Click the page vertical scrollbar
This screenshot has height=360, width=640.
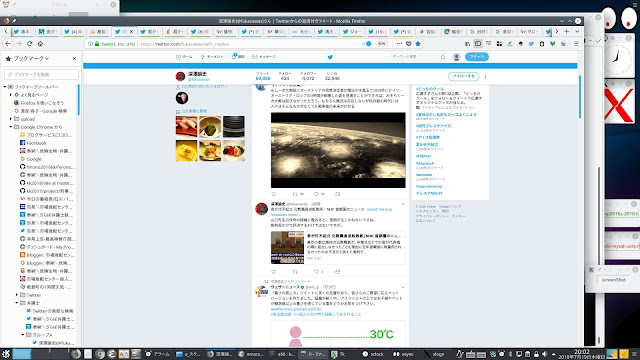tap(580, 97)
